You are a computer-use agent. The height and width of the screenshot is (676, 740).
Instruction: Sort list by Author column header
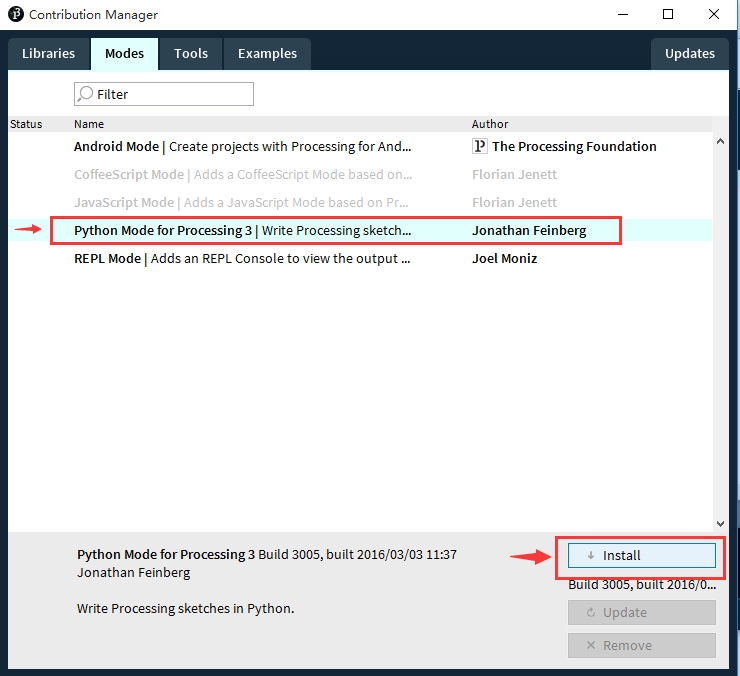tap(490, 124)
